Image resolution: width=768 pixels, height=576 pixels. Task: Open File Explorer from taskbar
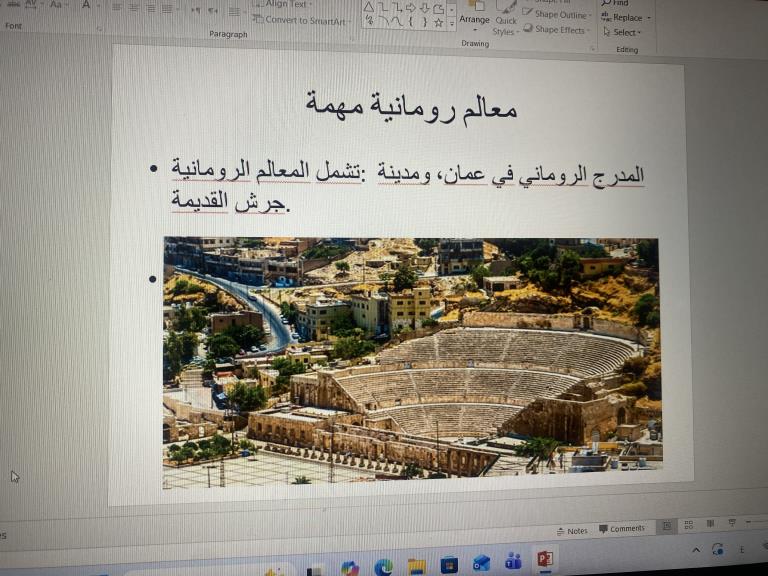(x=416, y=566)
